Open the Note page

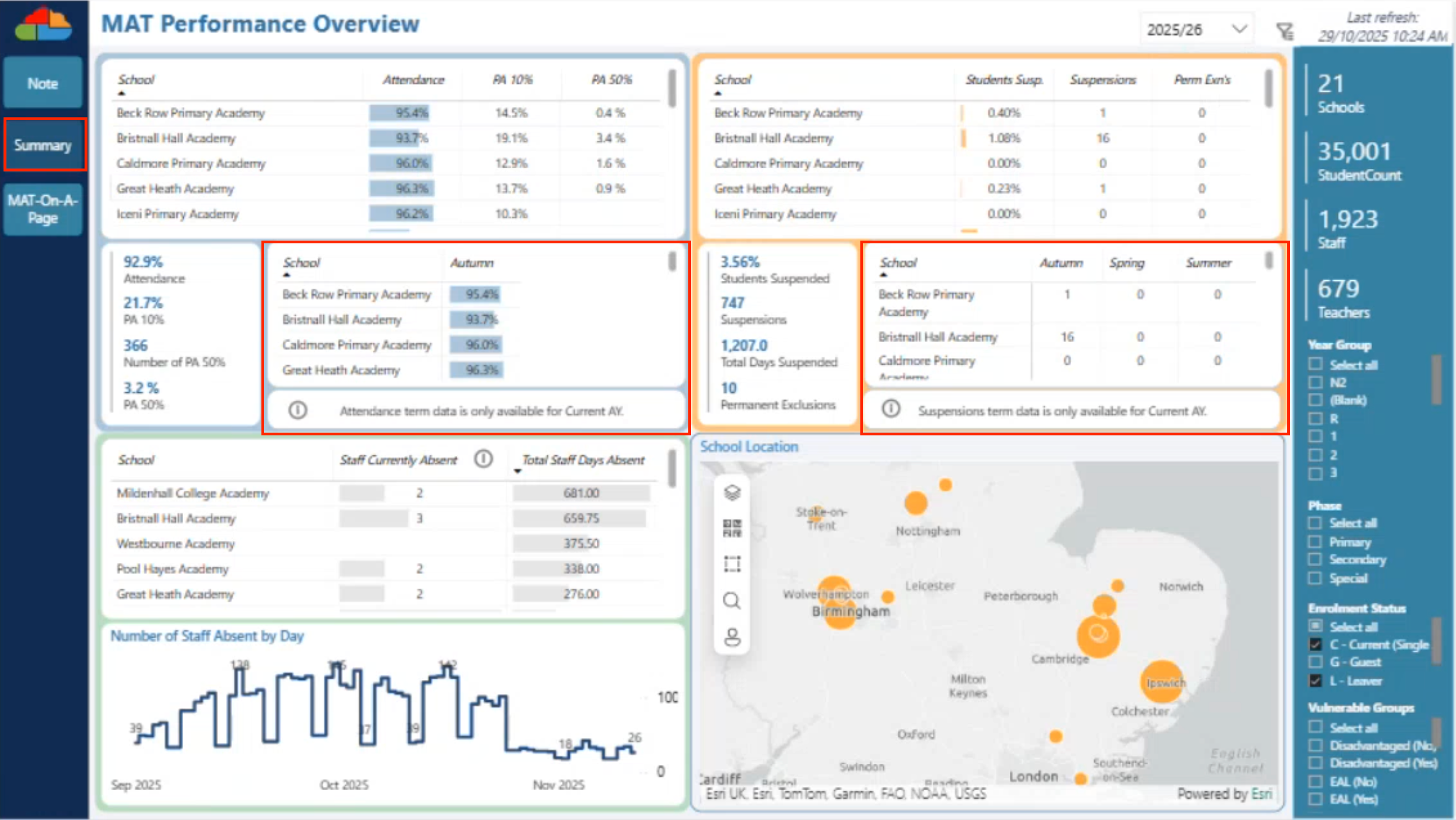pos(43,83)
